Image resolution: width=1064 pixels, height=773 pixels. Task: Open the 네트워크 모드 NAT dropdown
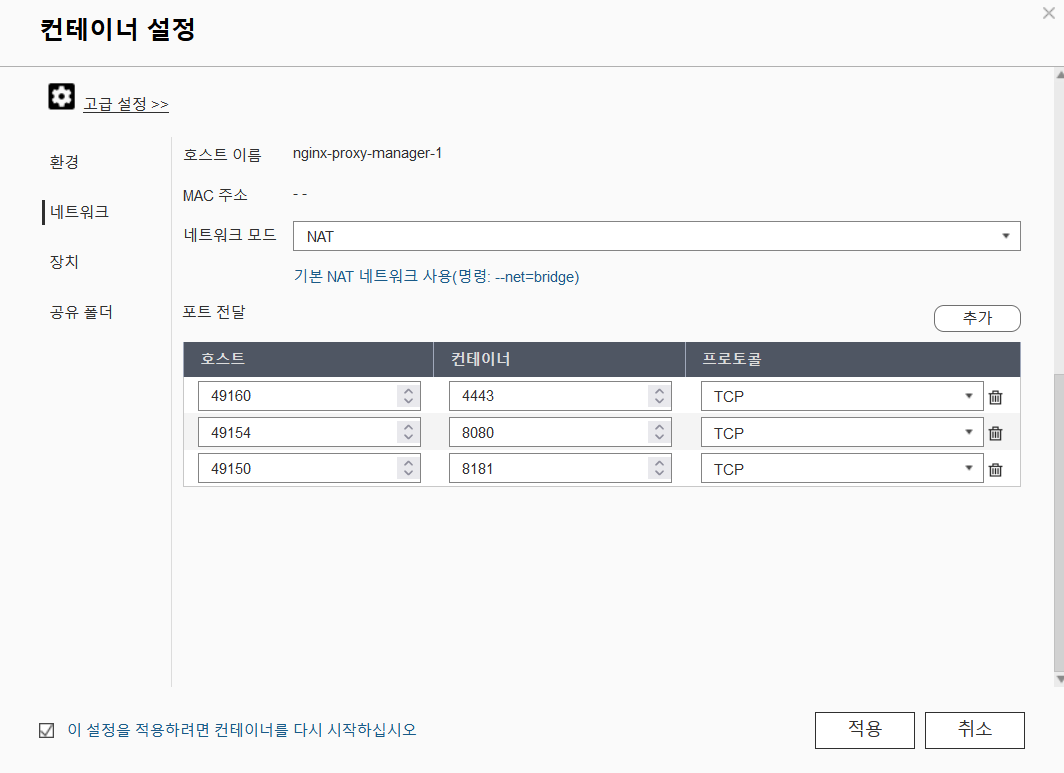pos(656,236)
